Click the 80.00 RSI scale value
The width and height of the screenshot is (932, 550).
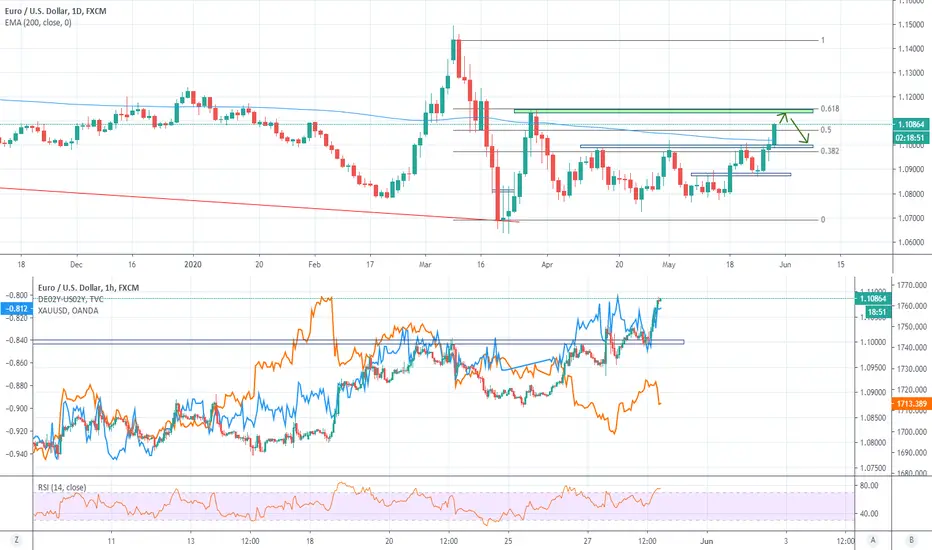869,486
